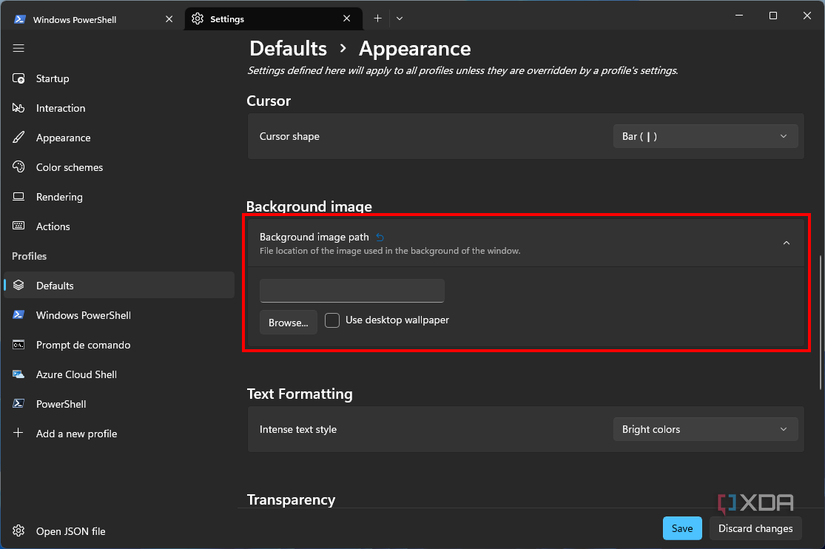
Task: Select the Azure Cloud Shell profile
Action: (76, 375)
